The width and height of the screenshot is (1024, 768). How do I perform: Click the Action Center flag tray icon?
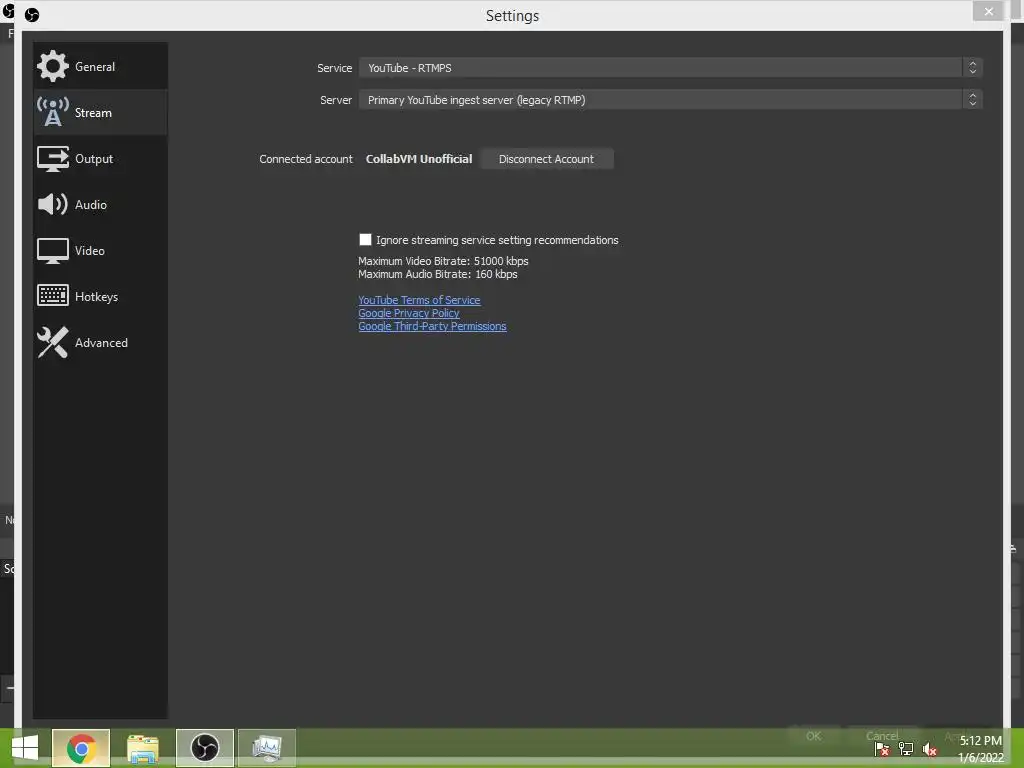click(x=882, y=749)
